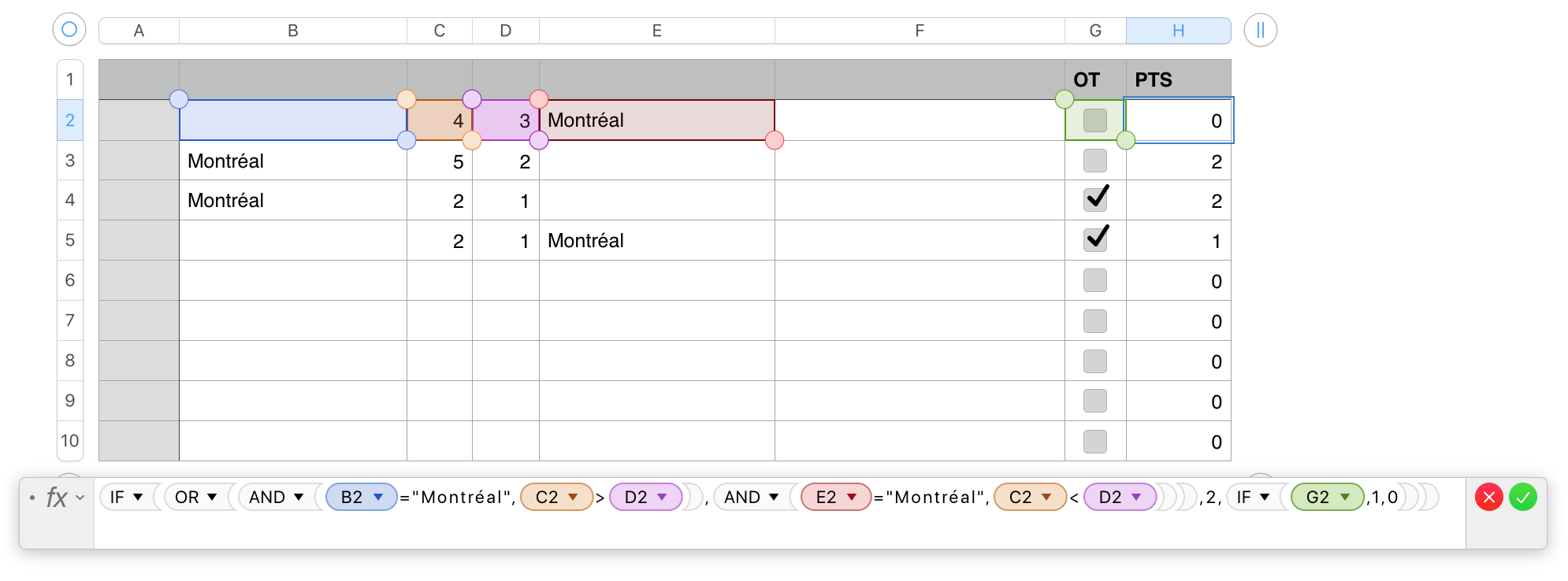The height and width of the screenshot is (581, 1568).
Task: Select the purple D2 token in the formula
Action: pos(645,497)
